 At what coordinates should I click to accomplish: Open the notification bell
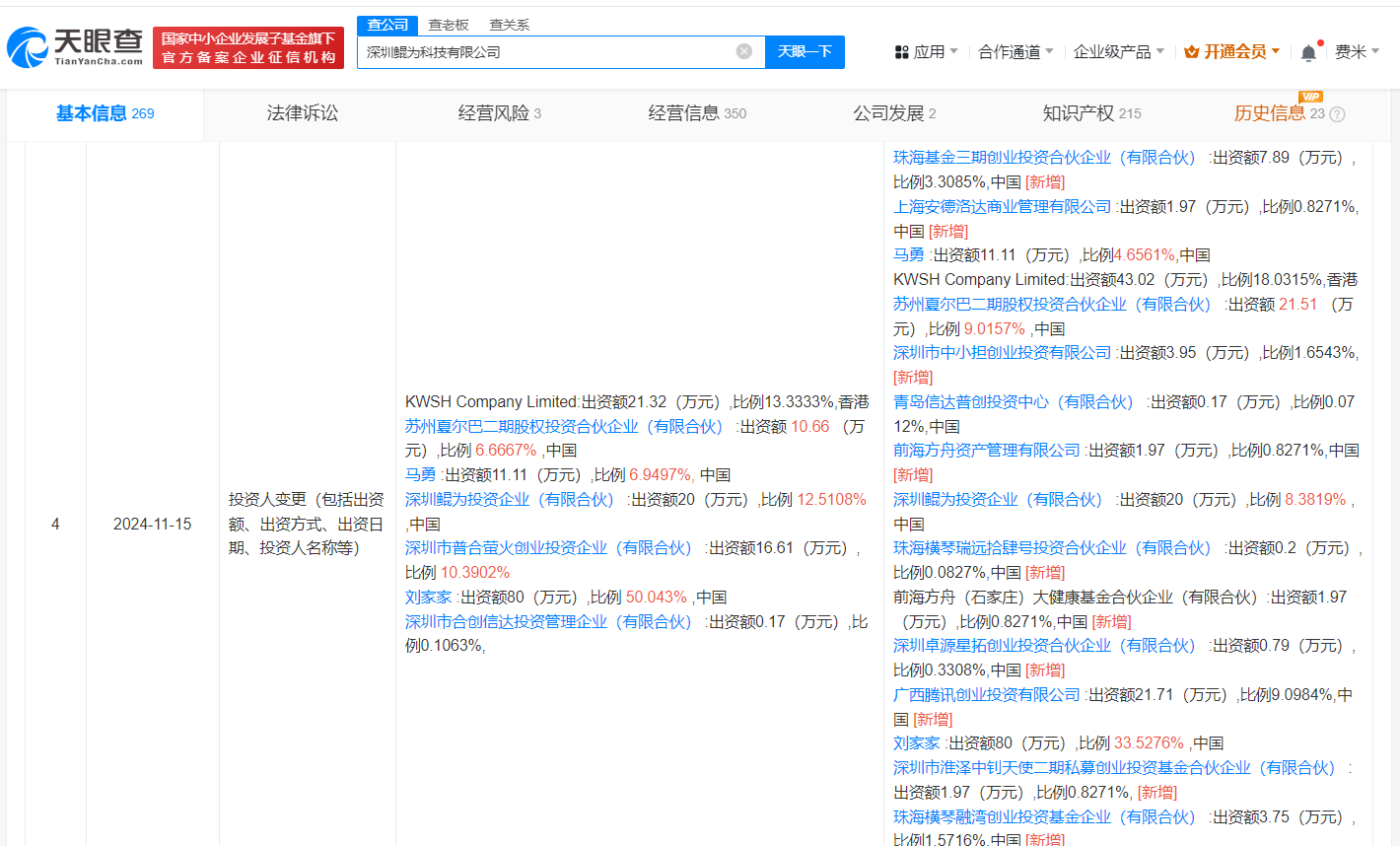click(x=1308, y=52)
